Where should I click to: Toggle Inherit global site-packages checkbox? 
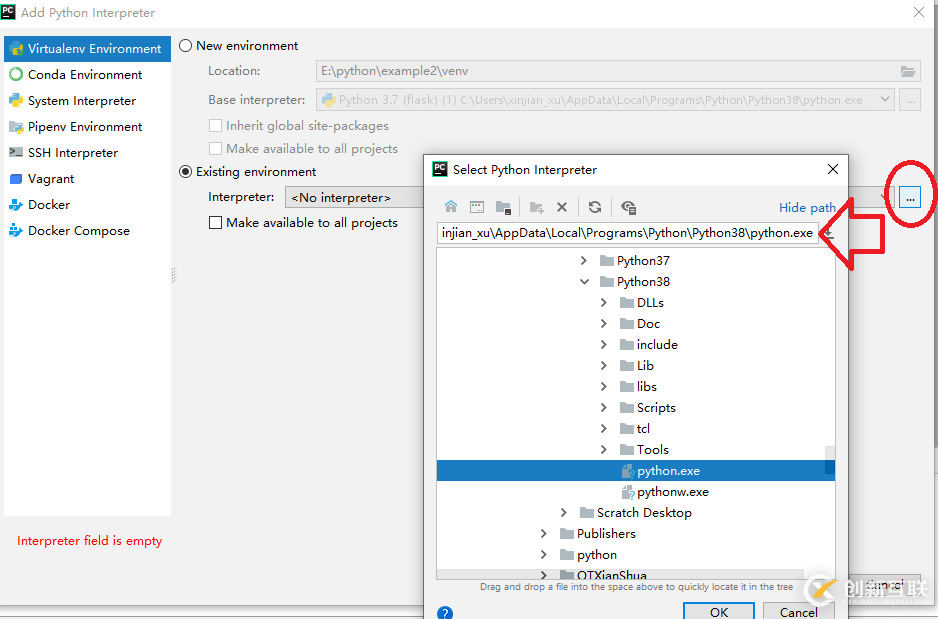pyautogui.click(x=215, y=126)
